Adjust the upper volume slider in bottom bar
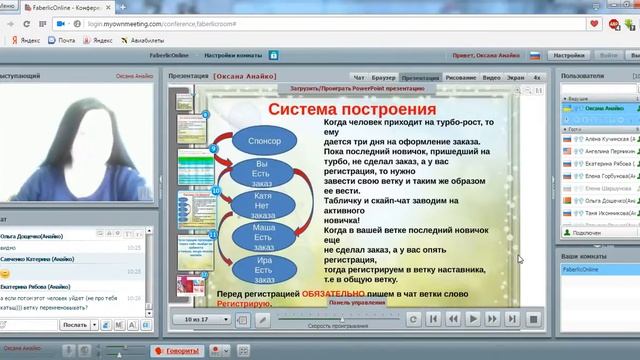 pos(125,347)
